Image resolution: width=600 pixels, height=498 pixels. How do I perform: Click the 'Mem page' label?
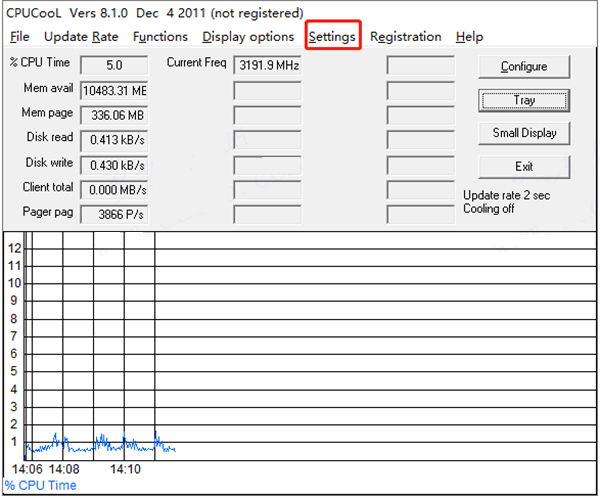pos(47,113)
